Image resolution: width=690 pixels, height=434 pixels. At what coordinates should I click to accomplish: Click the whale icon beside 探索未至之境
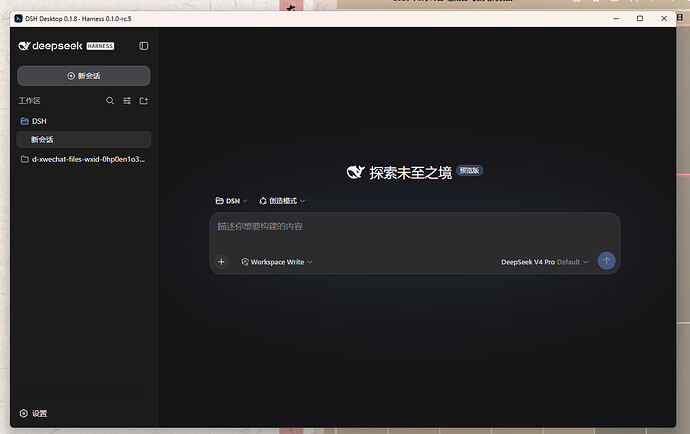(x=356, y=172)
